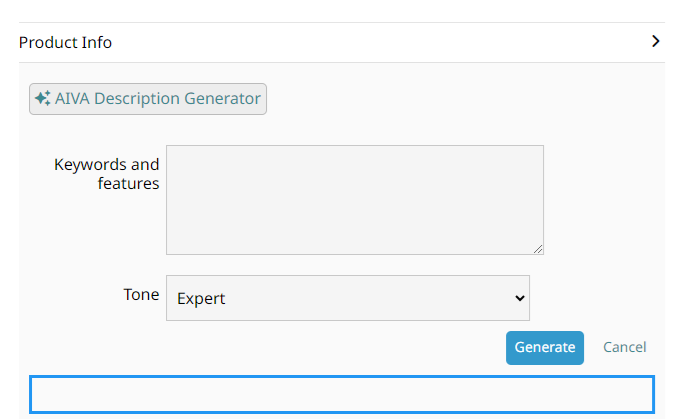The image size is (676, 419).
Task: Select the Product Info heading text
Action: (x=65, y=42)
